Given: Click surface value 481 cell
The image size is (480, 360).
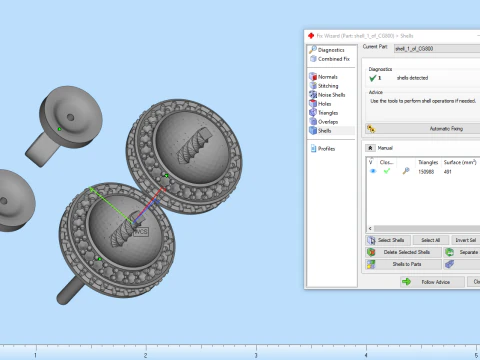Looking at the screenshot, I should tap(447, 172).
